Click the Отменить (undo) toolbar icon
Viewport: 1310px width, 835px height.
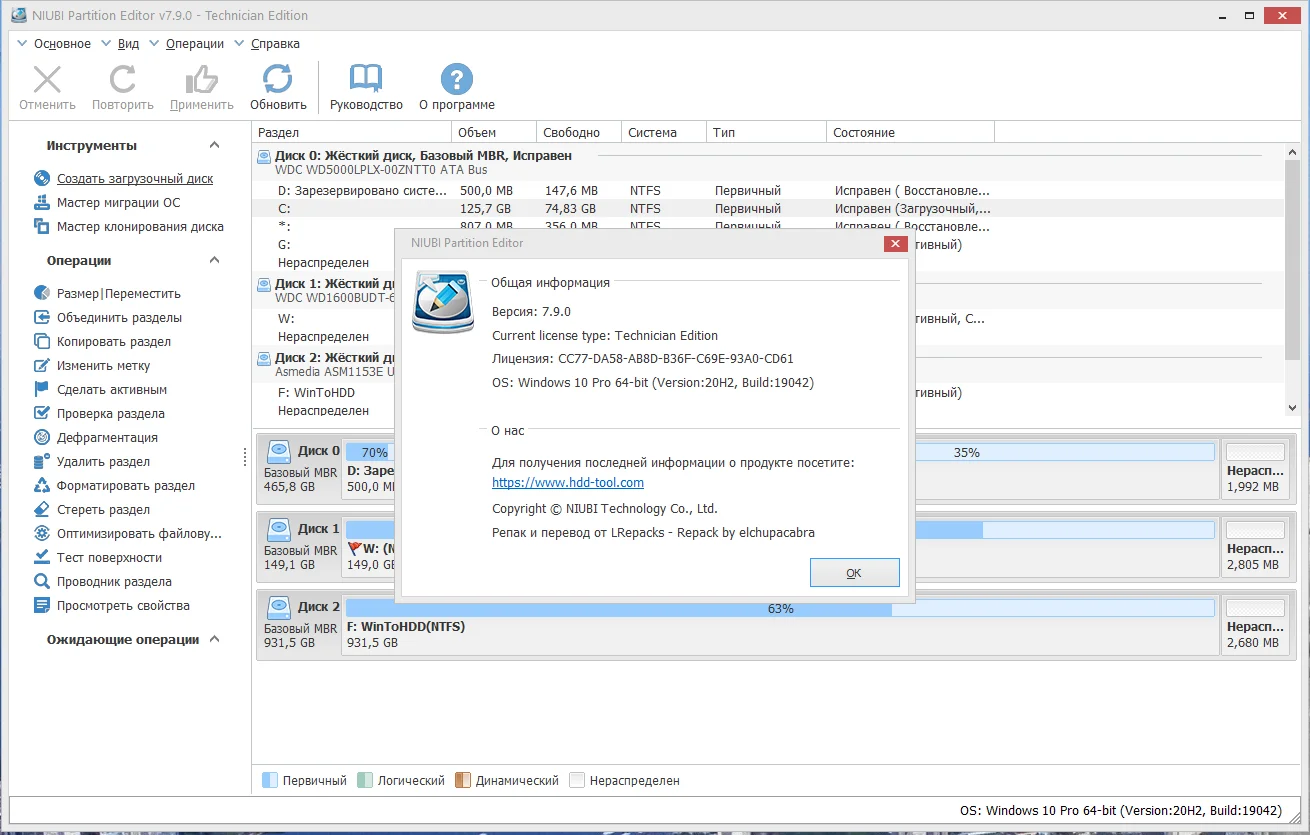pyautogui.click(x=47, y=79)
